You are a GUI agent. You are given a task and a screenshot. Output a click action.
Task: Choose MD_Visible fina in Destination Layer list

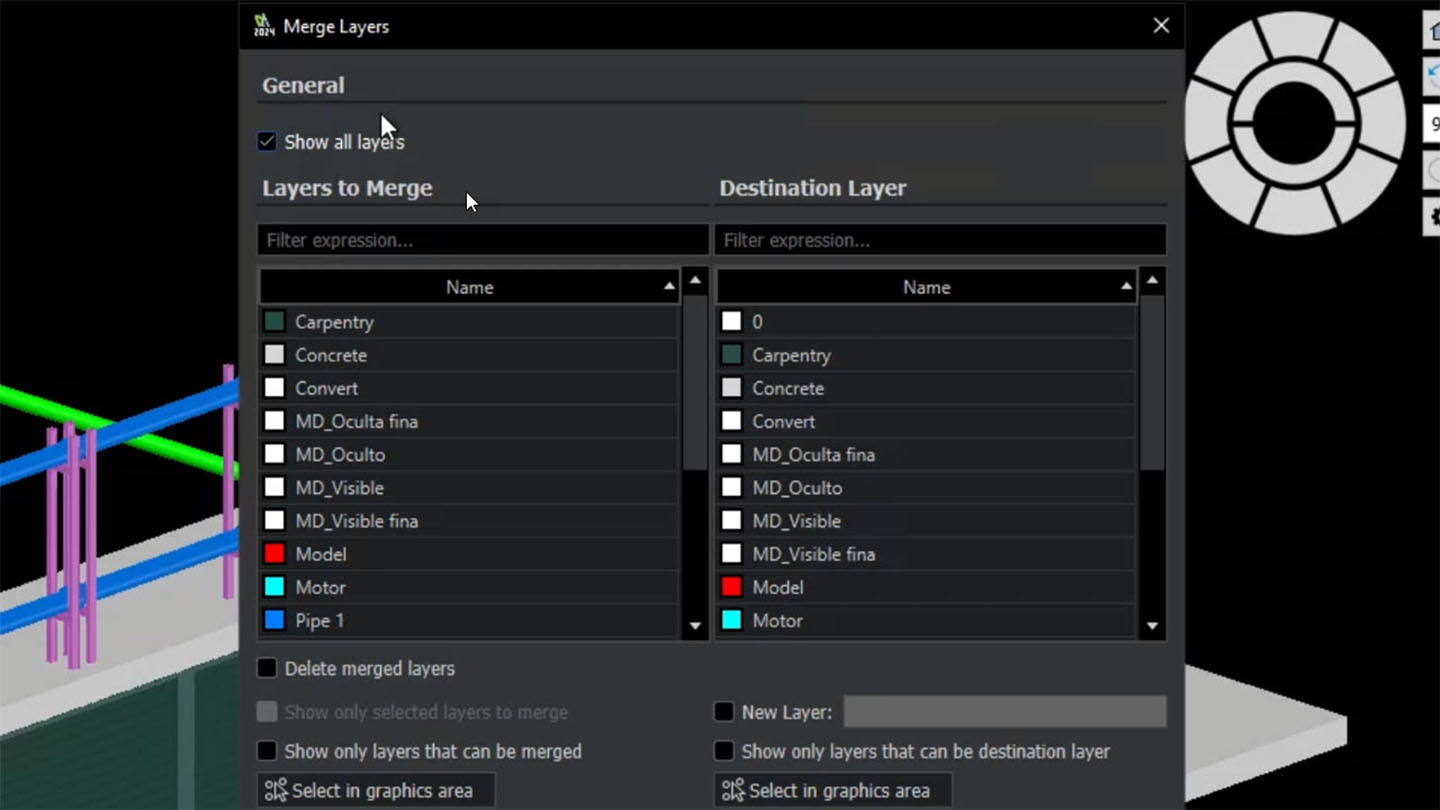[x=926, y=554]
